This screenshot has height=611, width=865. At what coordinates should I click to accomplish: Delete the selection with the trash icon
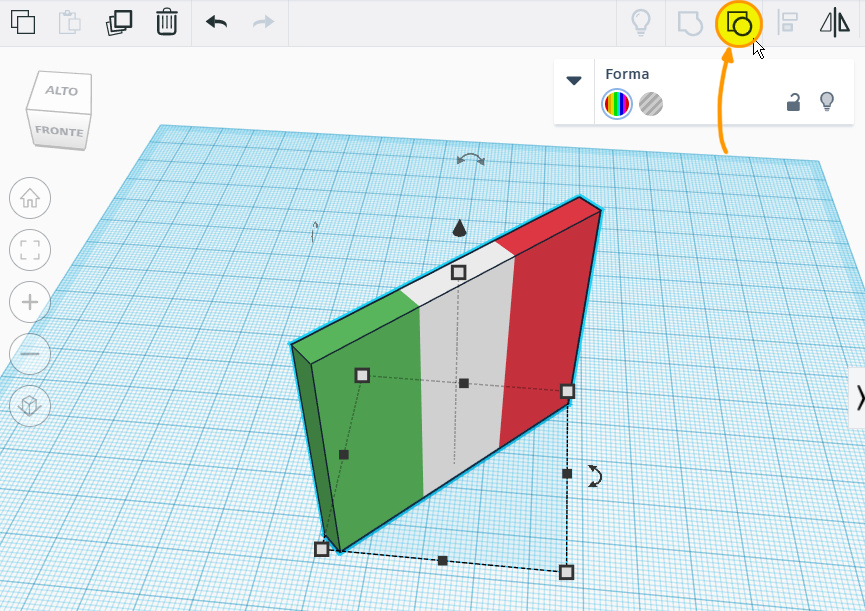(167, 23)
